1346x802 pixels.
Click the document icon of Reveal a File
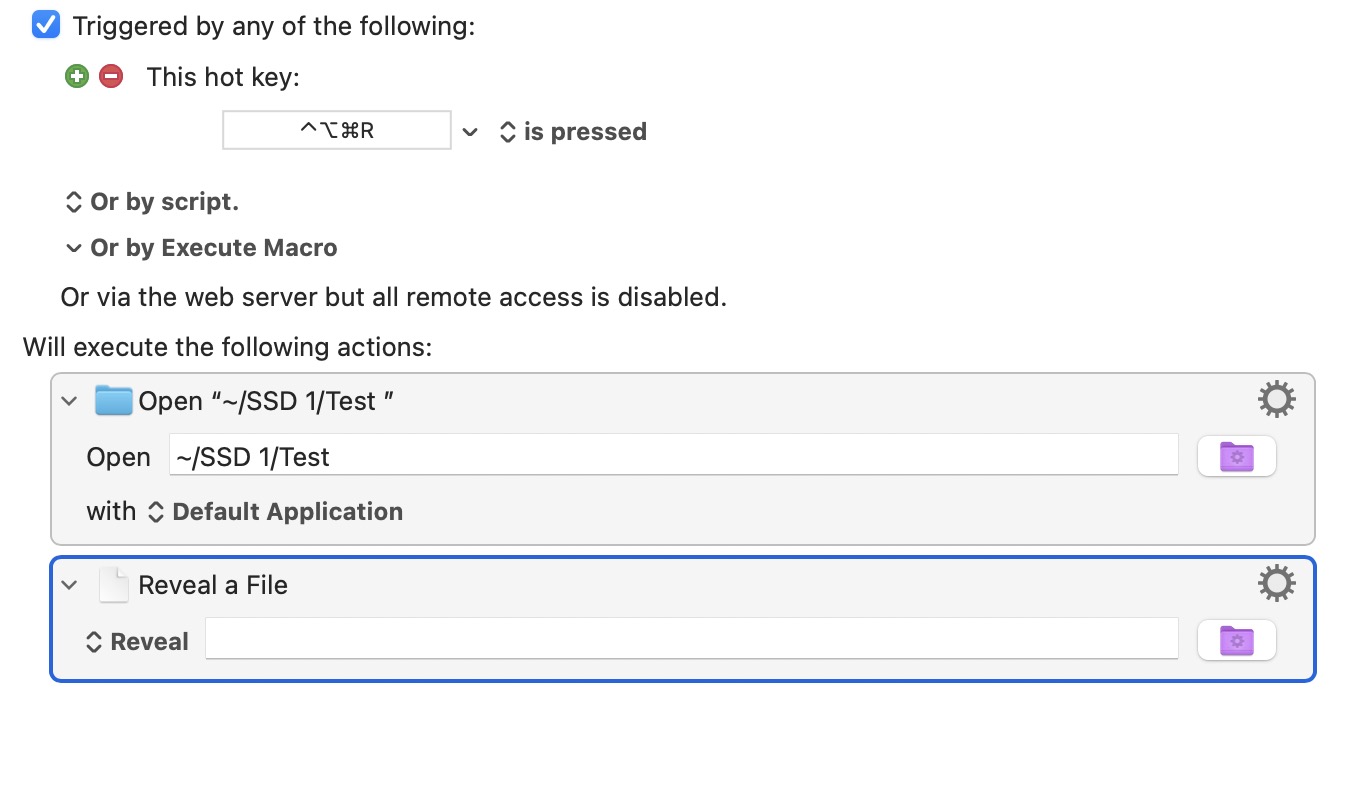pos(114,585)
